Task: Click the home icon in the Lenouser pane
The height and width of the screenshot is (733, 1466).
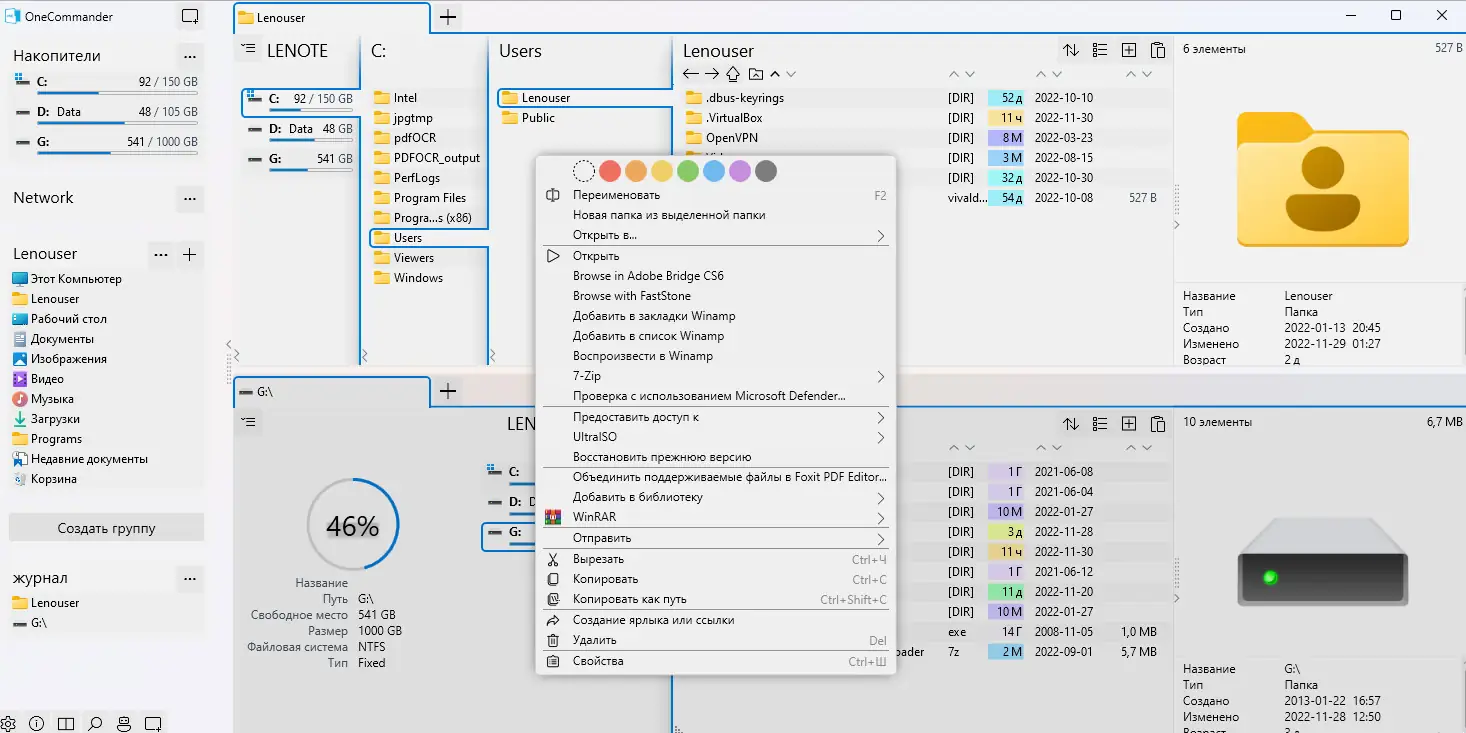Action: click(734, 73)
